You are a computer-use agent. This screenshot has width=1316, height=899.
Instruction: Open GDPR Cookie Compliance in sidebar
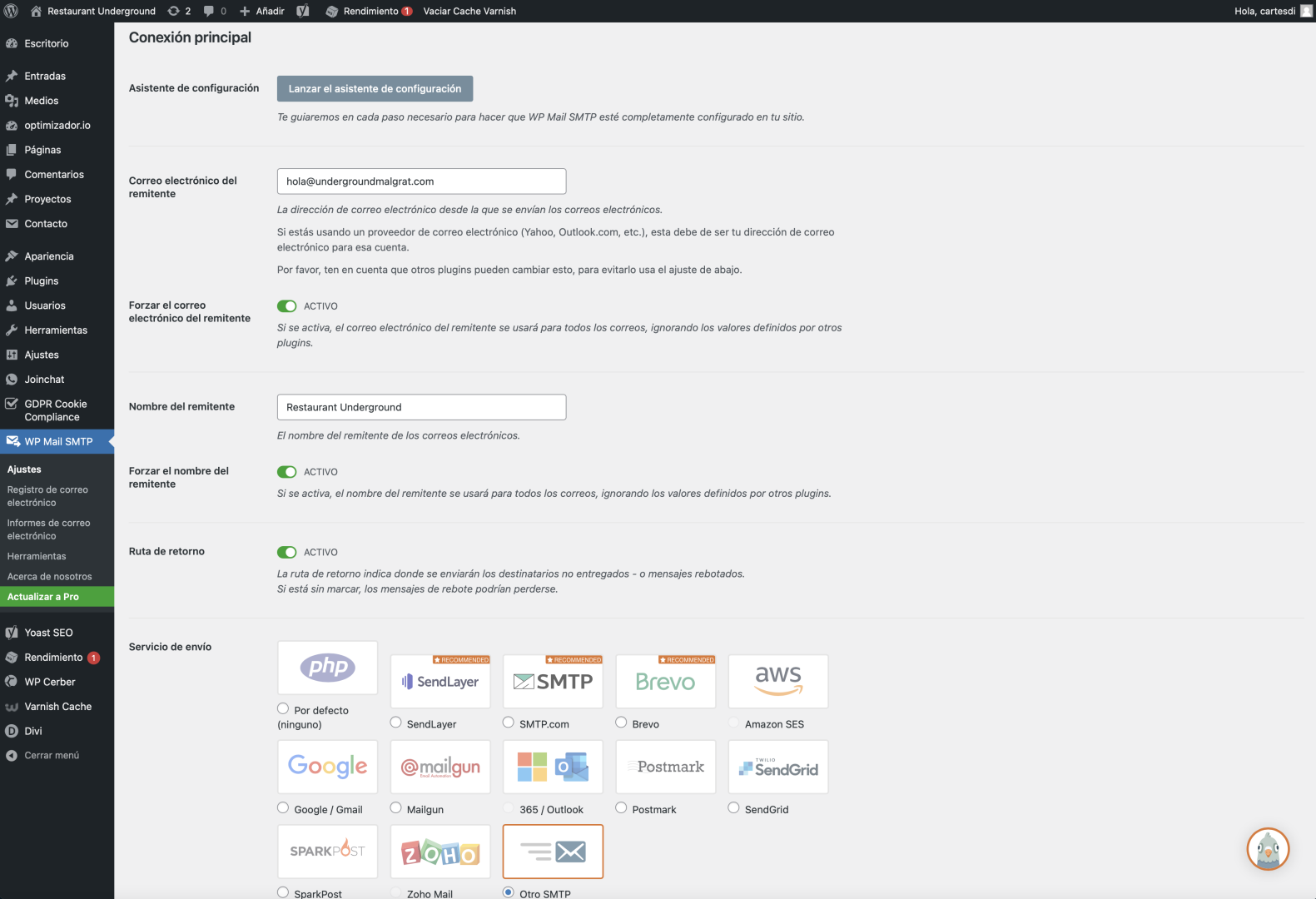[57, 410]
